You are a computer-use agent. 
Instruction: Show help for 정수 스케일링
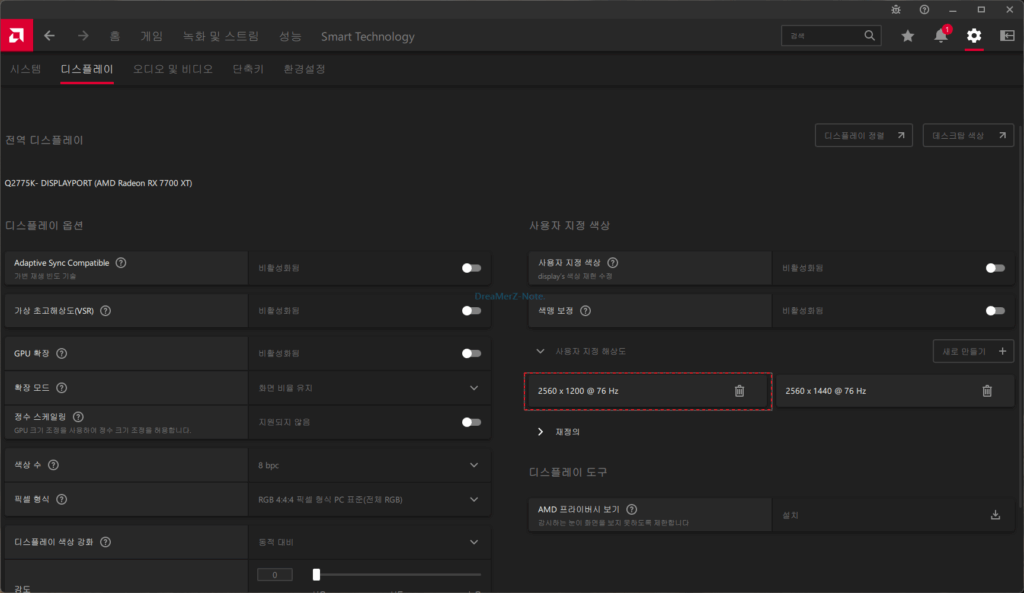[x=78, y=417]
